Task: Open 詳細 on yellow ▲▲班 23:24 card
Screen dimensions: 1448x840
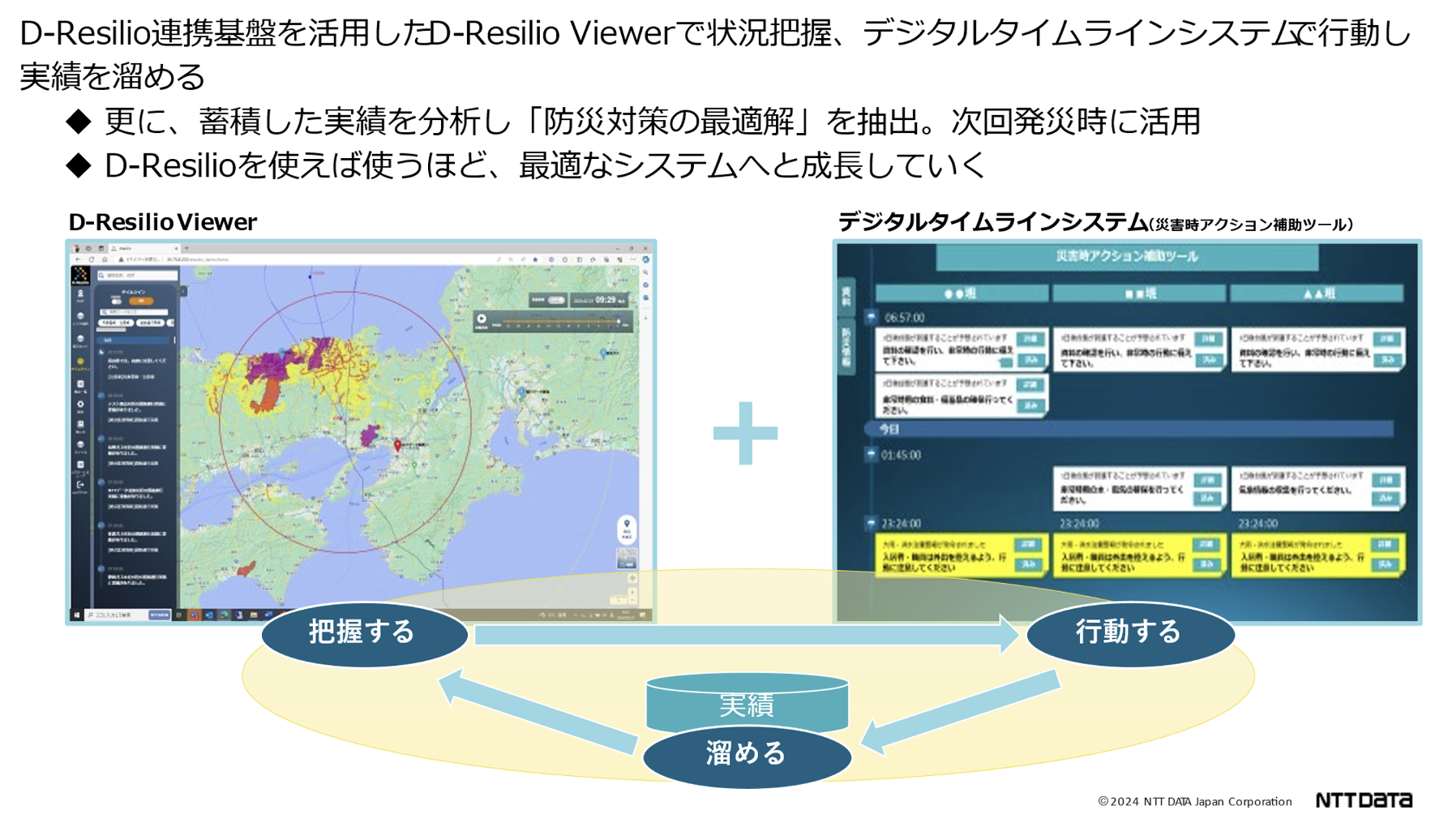Action: [1386, 544]
